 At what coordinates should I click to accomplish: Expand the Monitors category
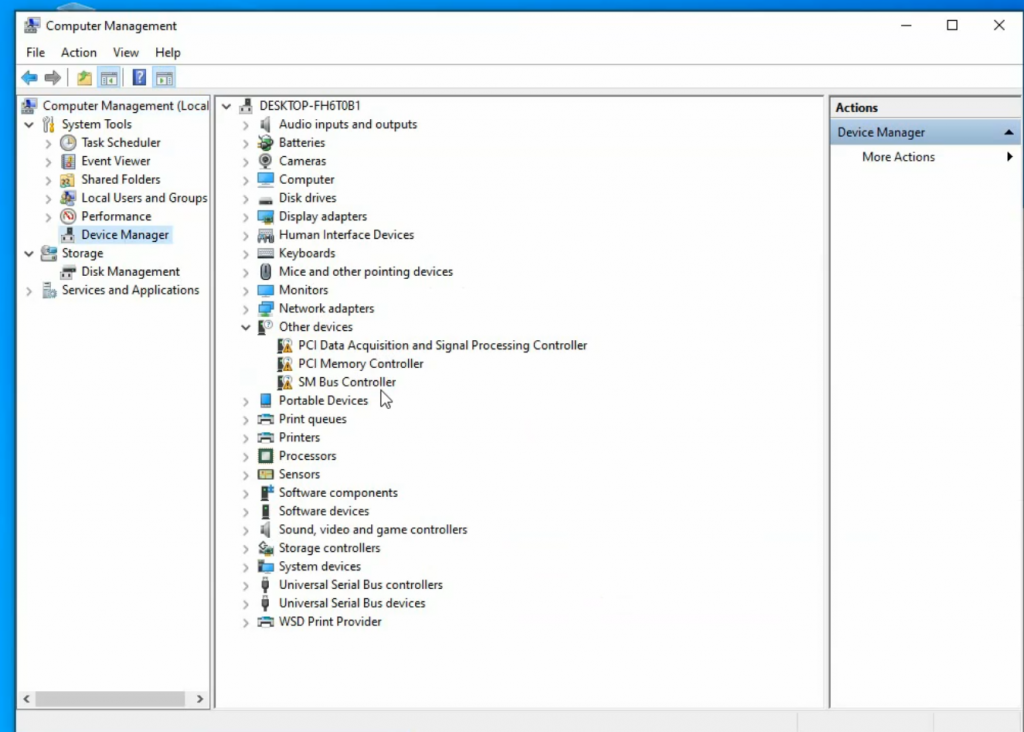246,291
